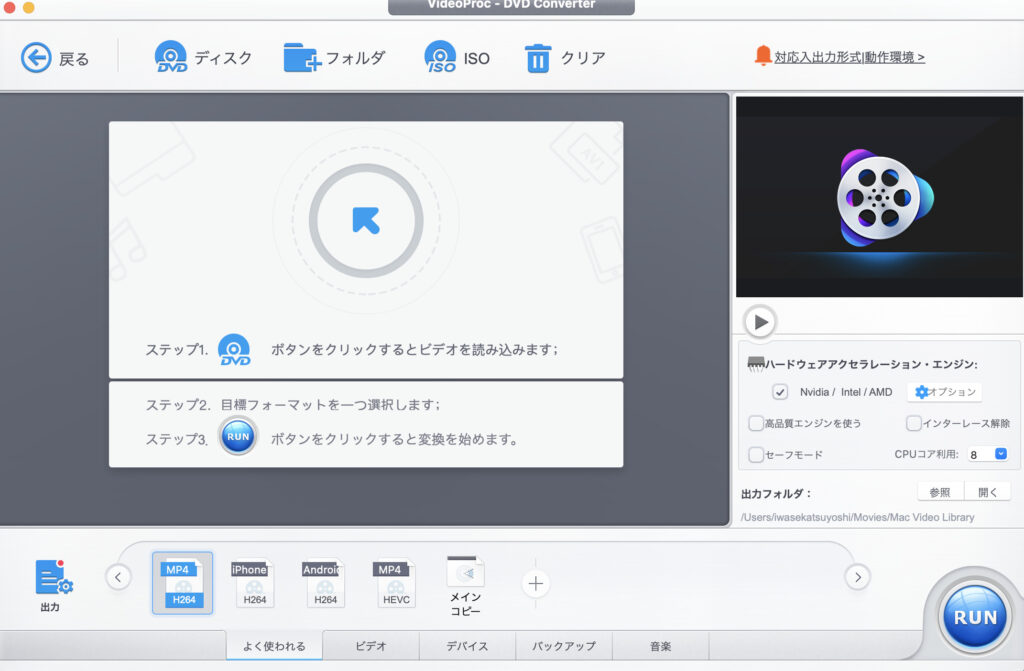The height and width of the screenshot is (671, 1024).
Task: Click the orange notification bell icon
Action: tap(763, 56)
